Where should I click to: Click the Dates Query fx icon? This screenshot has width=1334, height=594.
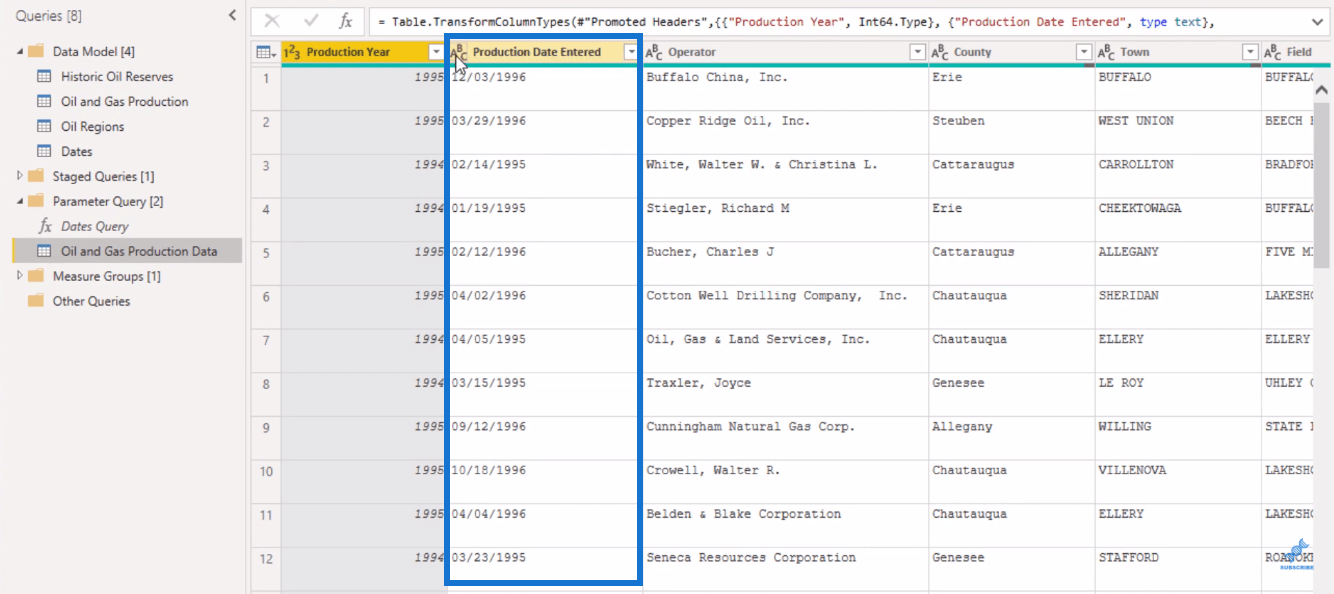tap(44, 226)
